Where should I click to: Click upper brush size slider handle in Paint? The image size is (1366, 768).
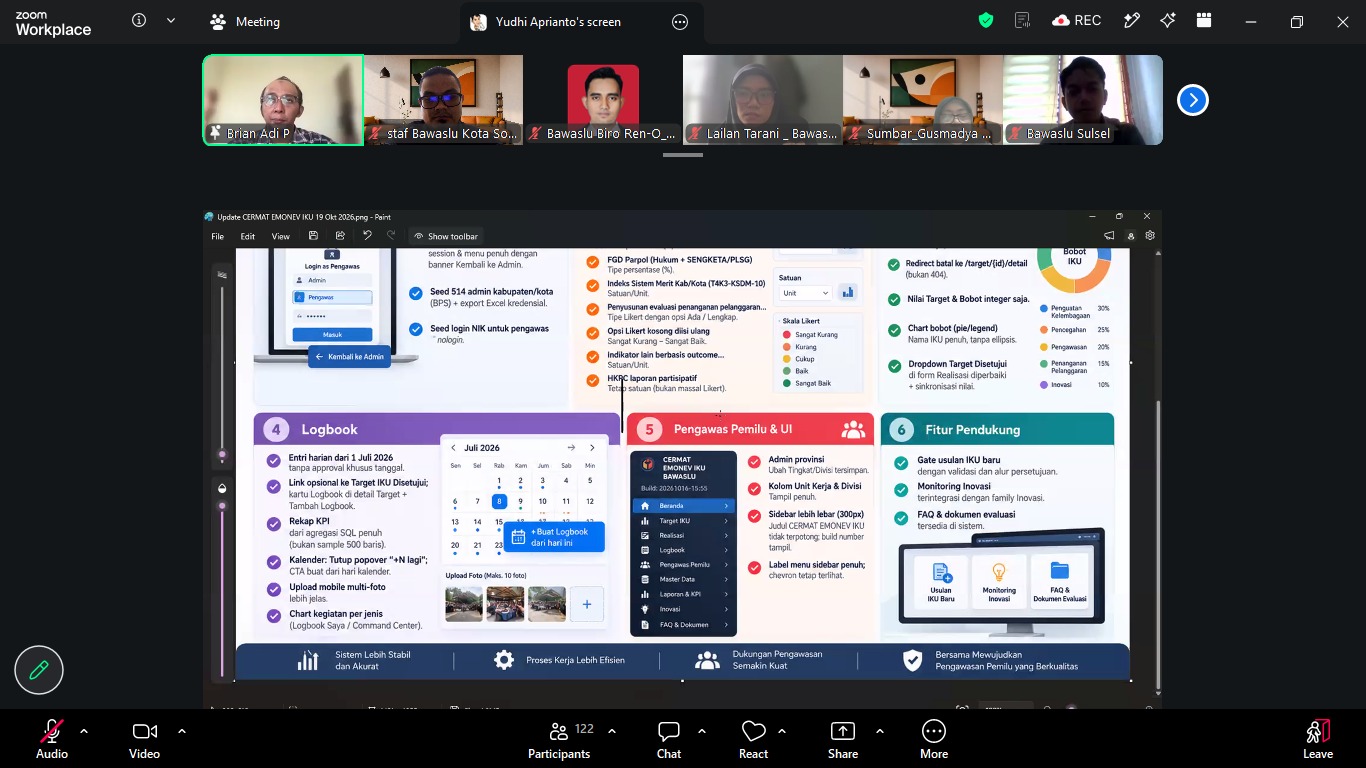[222, 456]
